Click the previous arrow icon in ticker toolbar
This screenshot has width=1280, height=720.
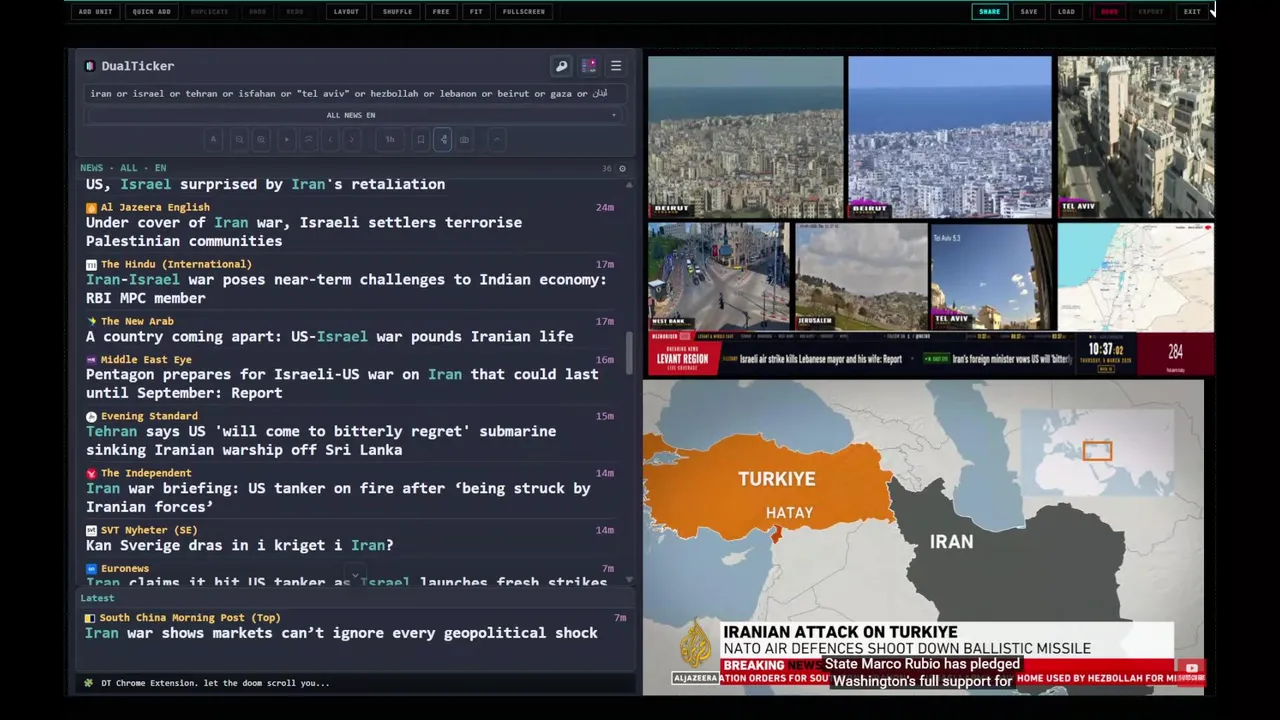tap(331, 140)
